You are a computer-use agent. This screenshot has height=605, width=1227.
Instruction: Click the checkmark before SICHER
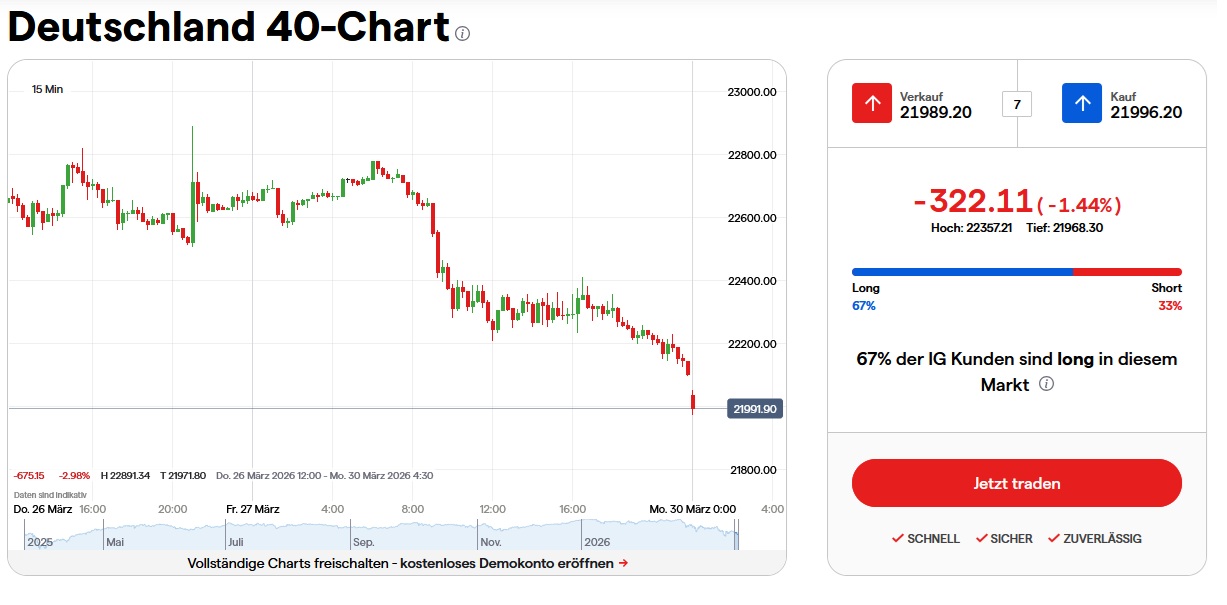[x=982, y=539]
